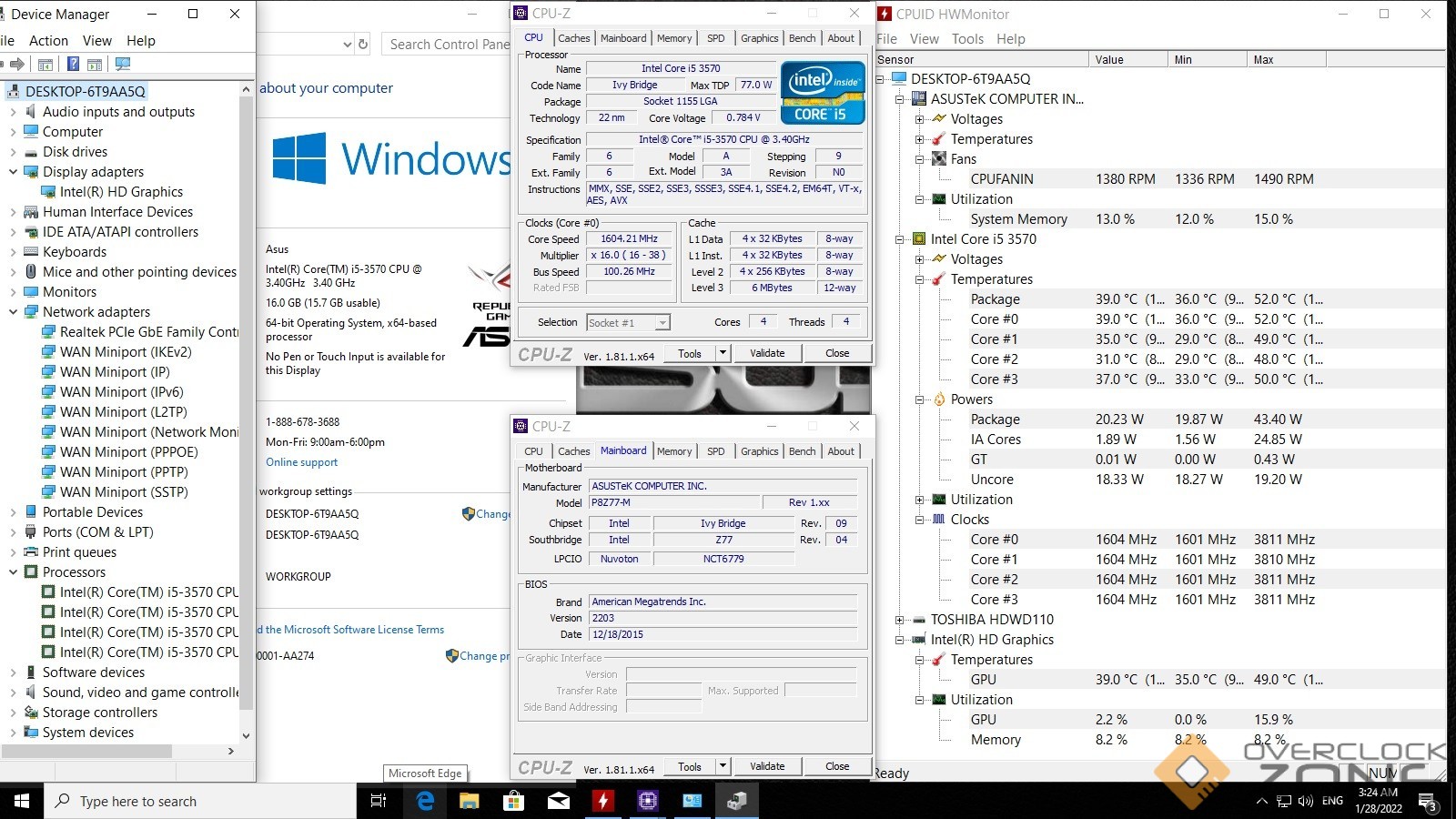Screen dimensions: 1456x819
Task: Expand the Software devices category
Action: [x=14, y=672]
